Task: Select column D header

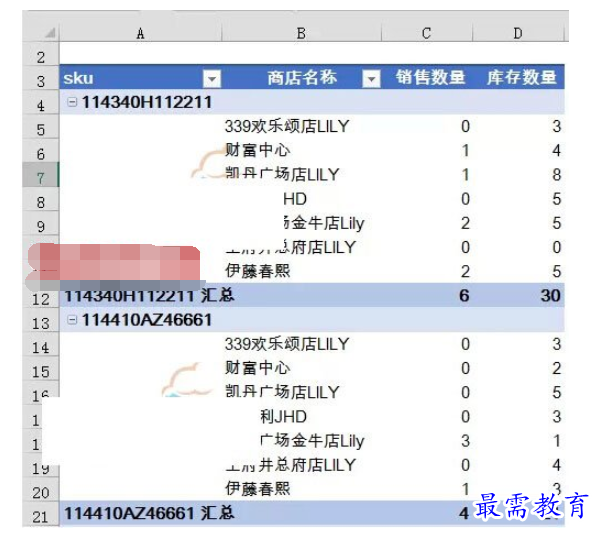Action: coord(518,34)
